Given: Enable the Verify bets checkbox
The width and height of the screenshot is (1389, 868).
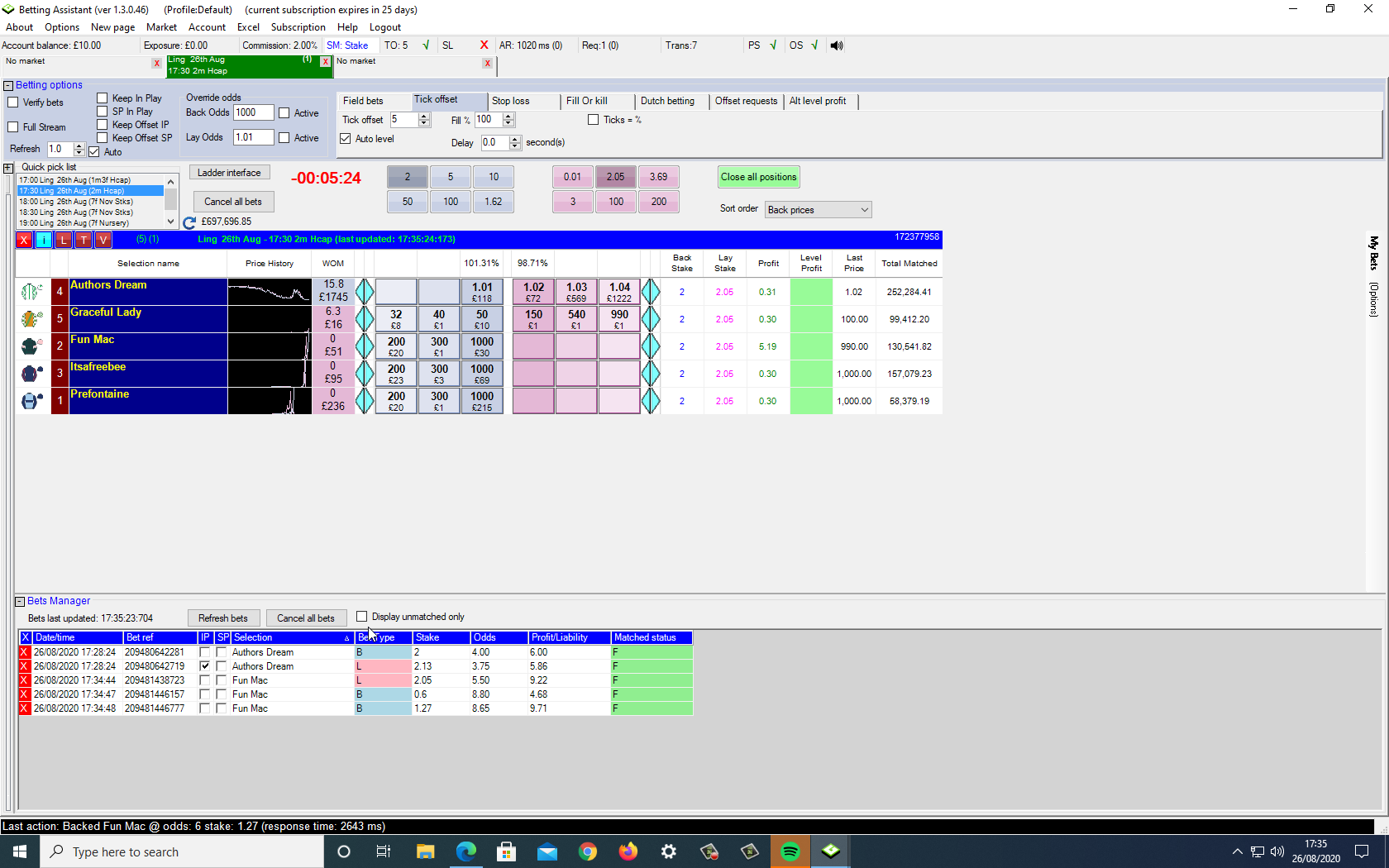Looking at the screenshot, I should (x=13, y=103).
